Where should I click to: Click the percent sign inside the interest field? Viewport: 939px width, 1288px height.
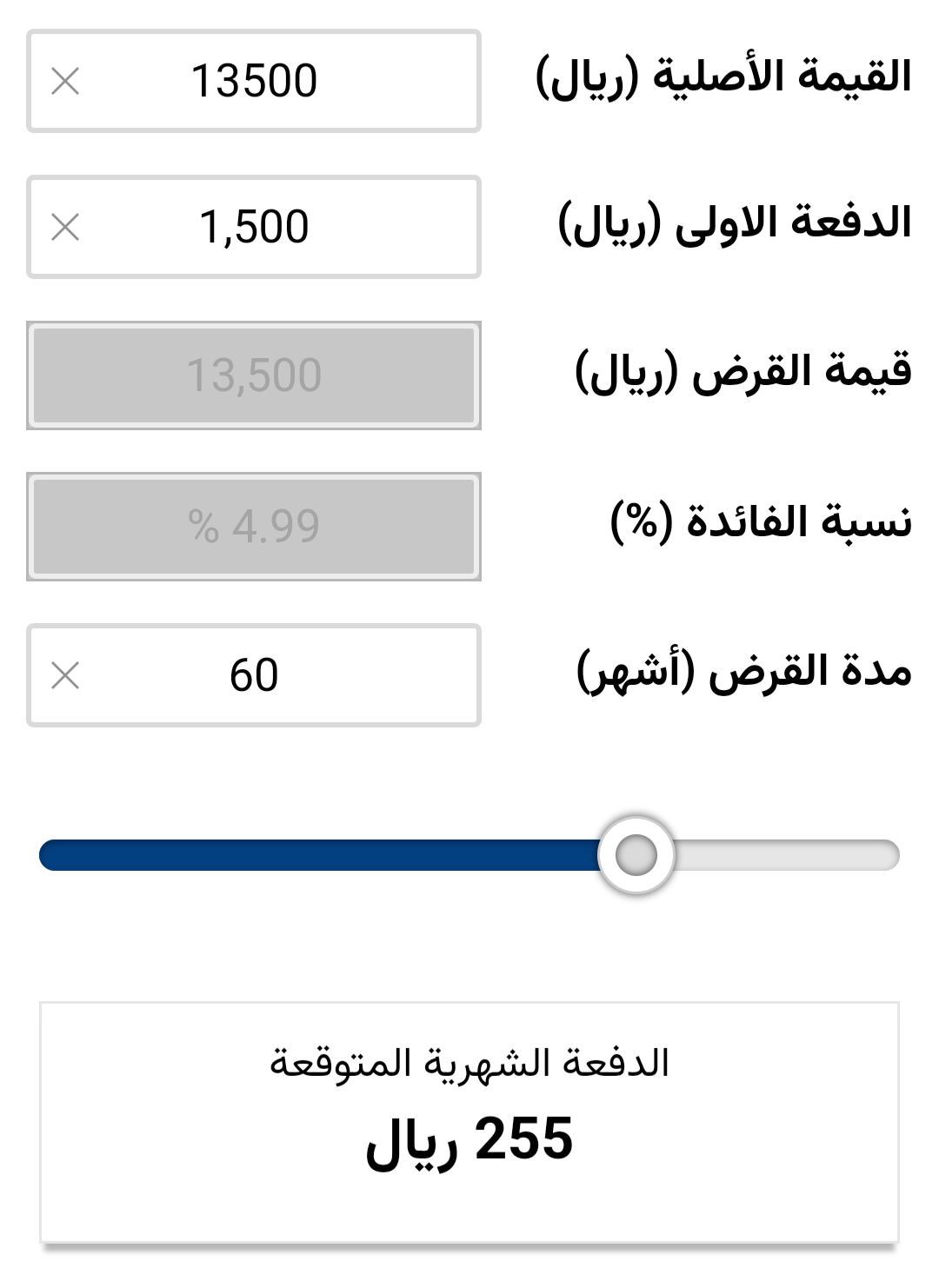coord(203,527)
